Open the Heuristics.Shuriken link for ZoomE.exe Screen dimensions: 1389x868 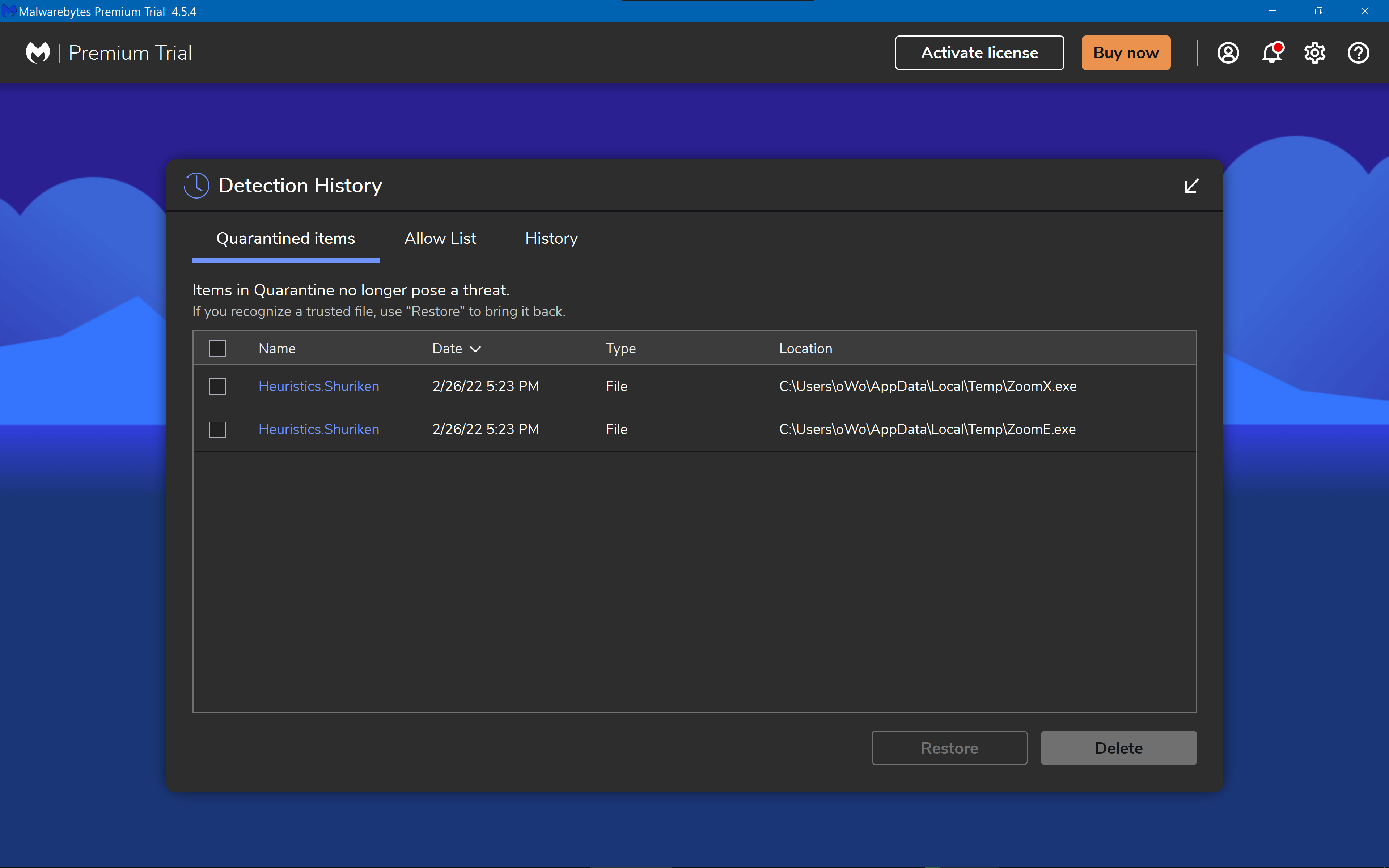pos(319,429)
